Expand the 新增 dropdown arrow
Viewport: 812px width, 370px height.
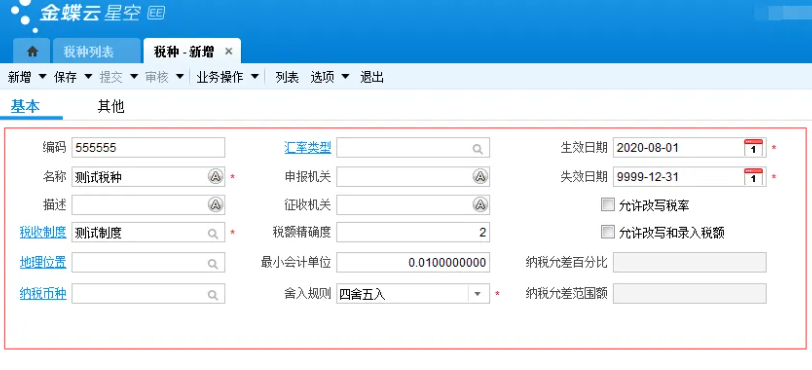coord(42,77)
